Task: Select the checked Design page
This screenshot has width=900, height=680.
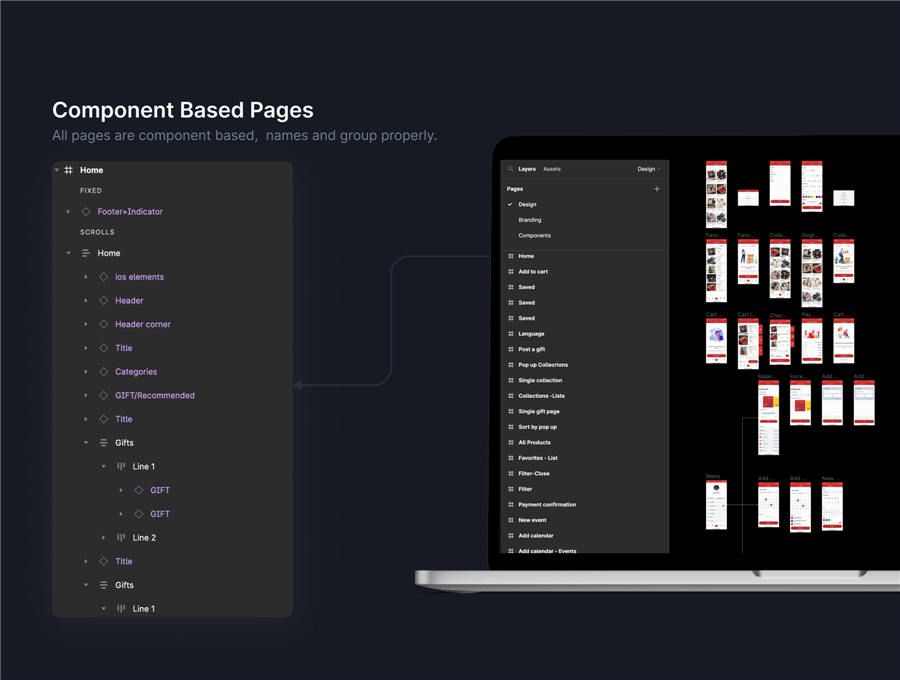Action: [527, 204]
